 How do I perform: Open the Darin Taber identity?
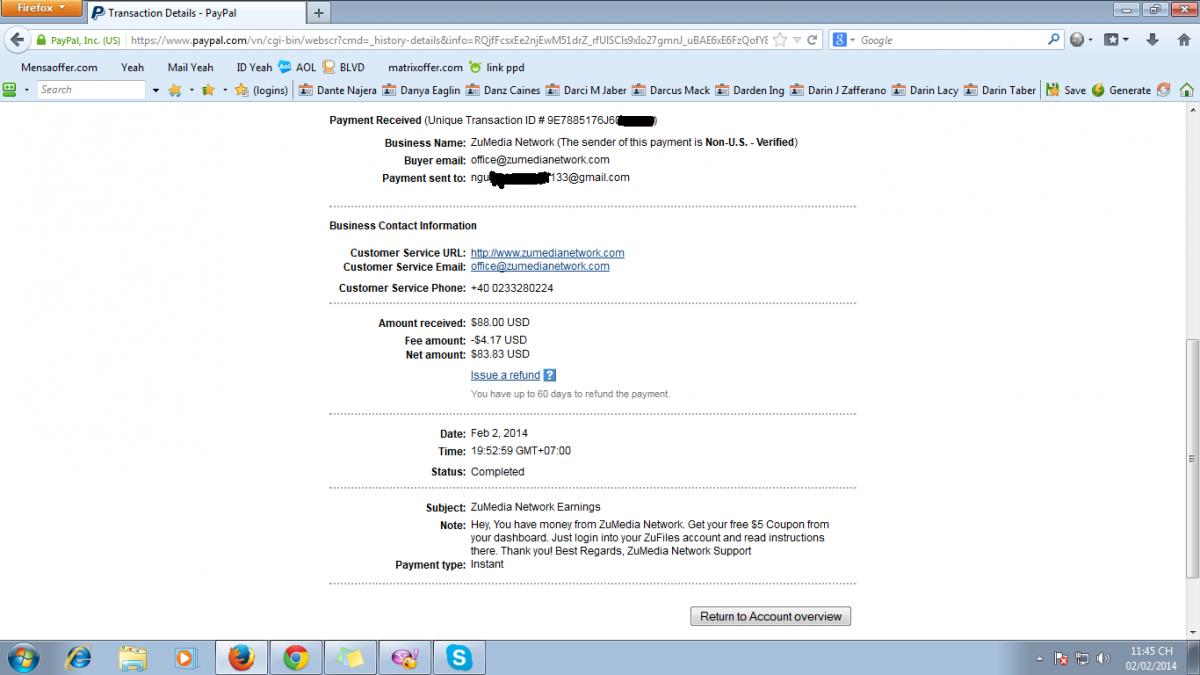1000,90
